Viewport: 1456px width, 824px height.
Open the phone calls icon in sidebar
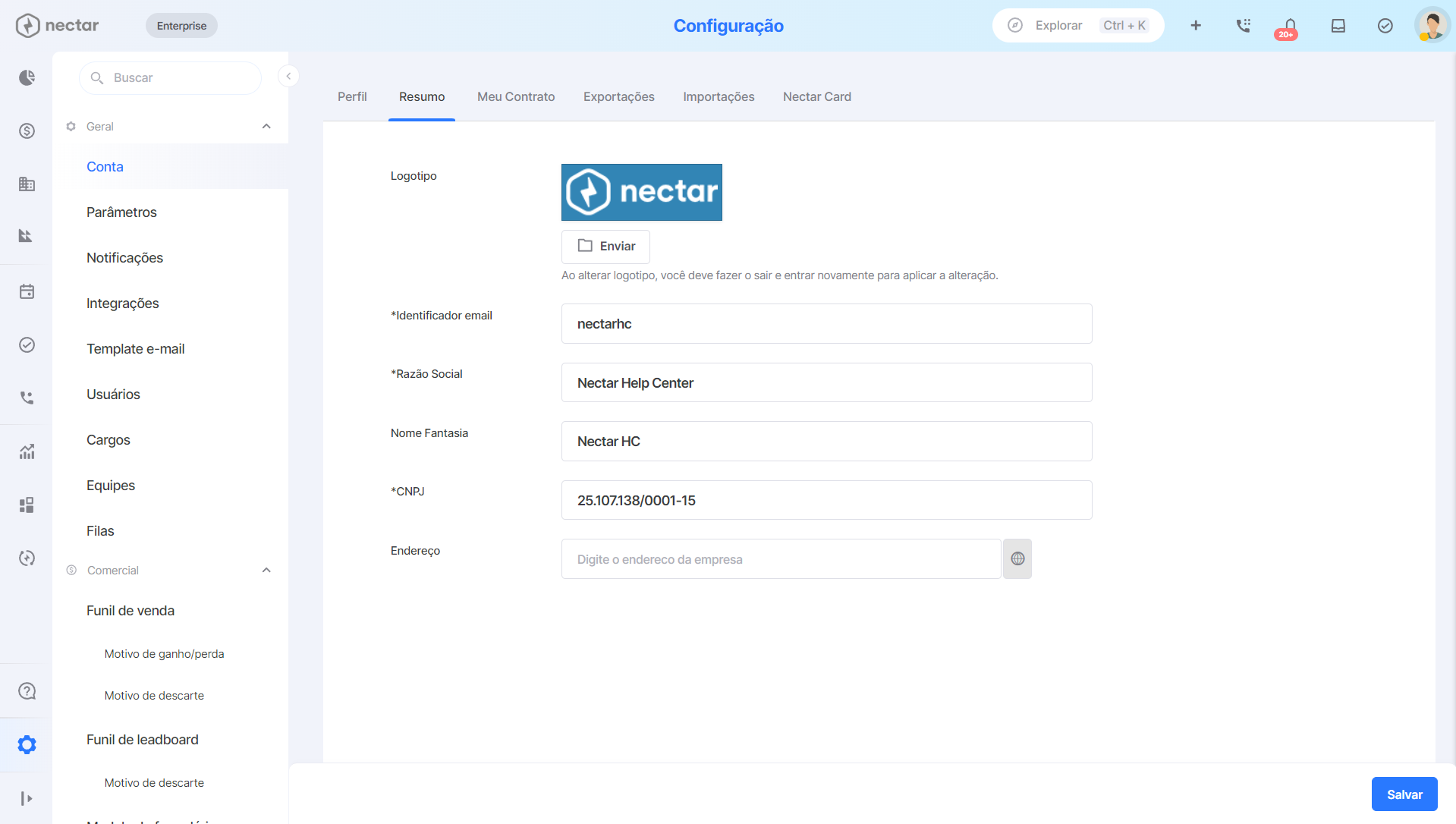click(x=27, y=398)
